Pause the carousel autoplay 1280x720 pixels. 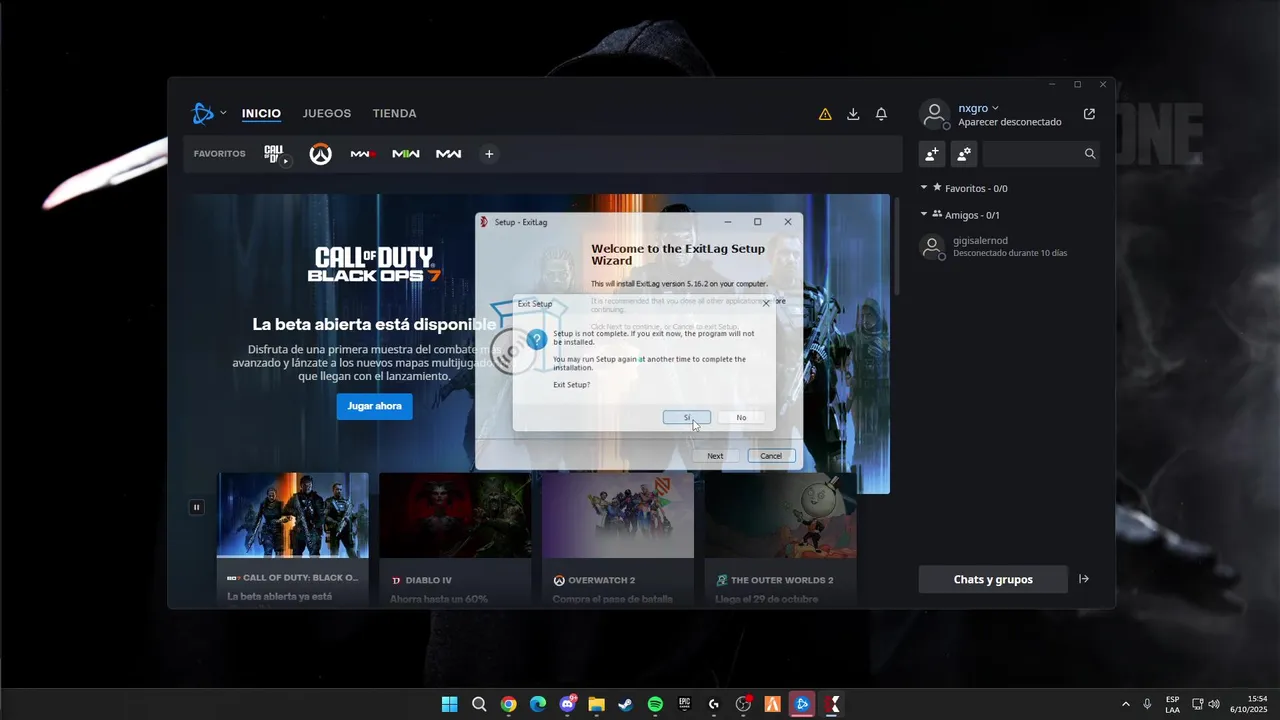coord(196,507)
